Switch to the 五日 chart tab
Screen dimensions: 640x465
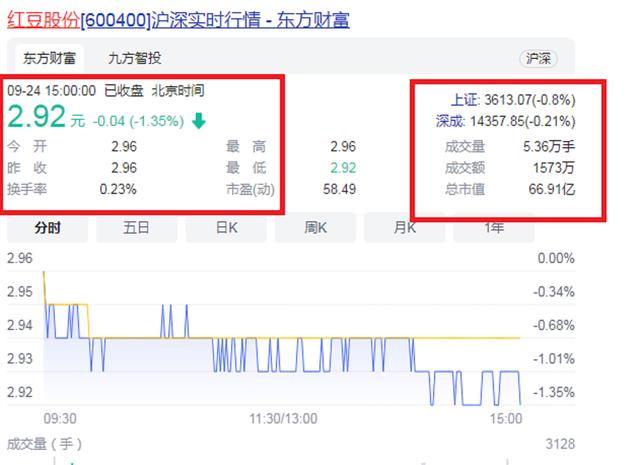[x=136, y=228]
